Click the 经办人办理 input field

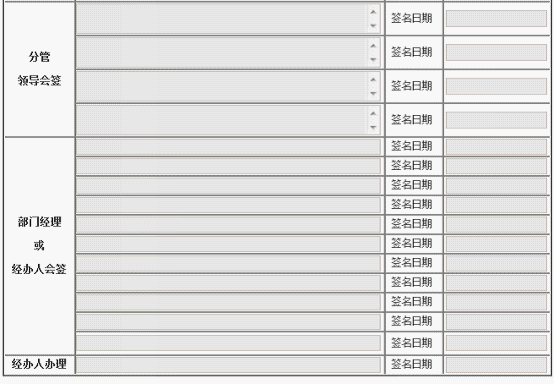(x=228, y=365)
